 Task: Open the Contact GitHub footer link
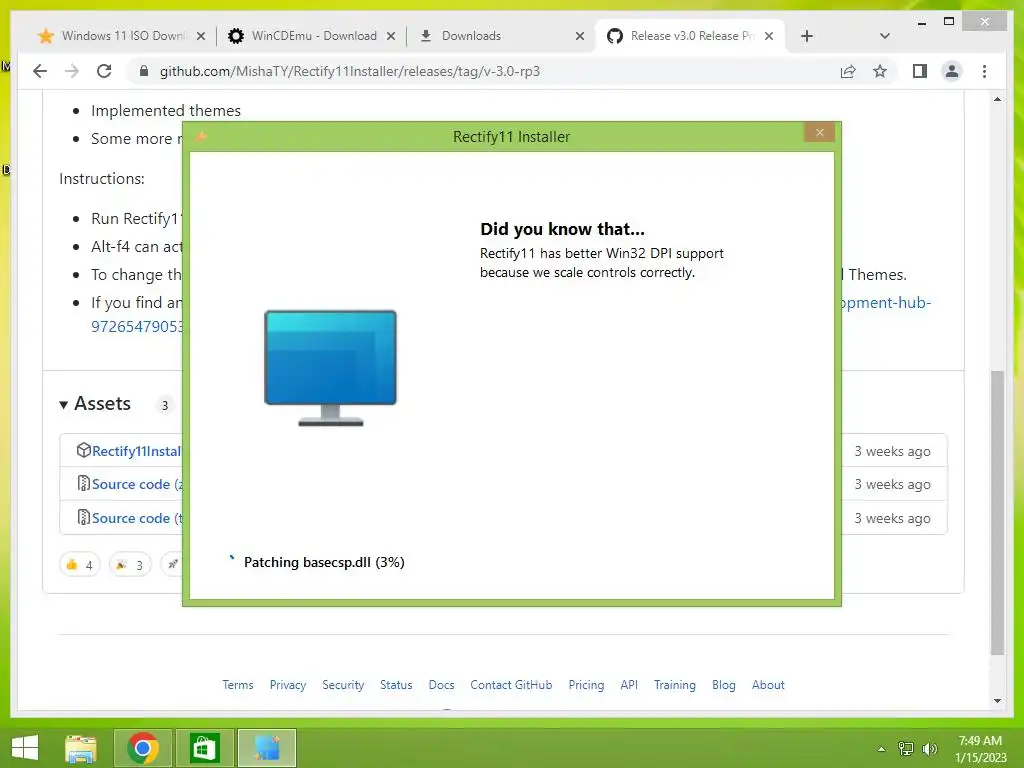(x=511, y=684)
